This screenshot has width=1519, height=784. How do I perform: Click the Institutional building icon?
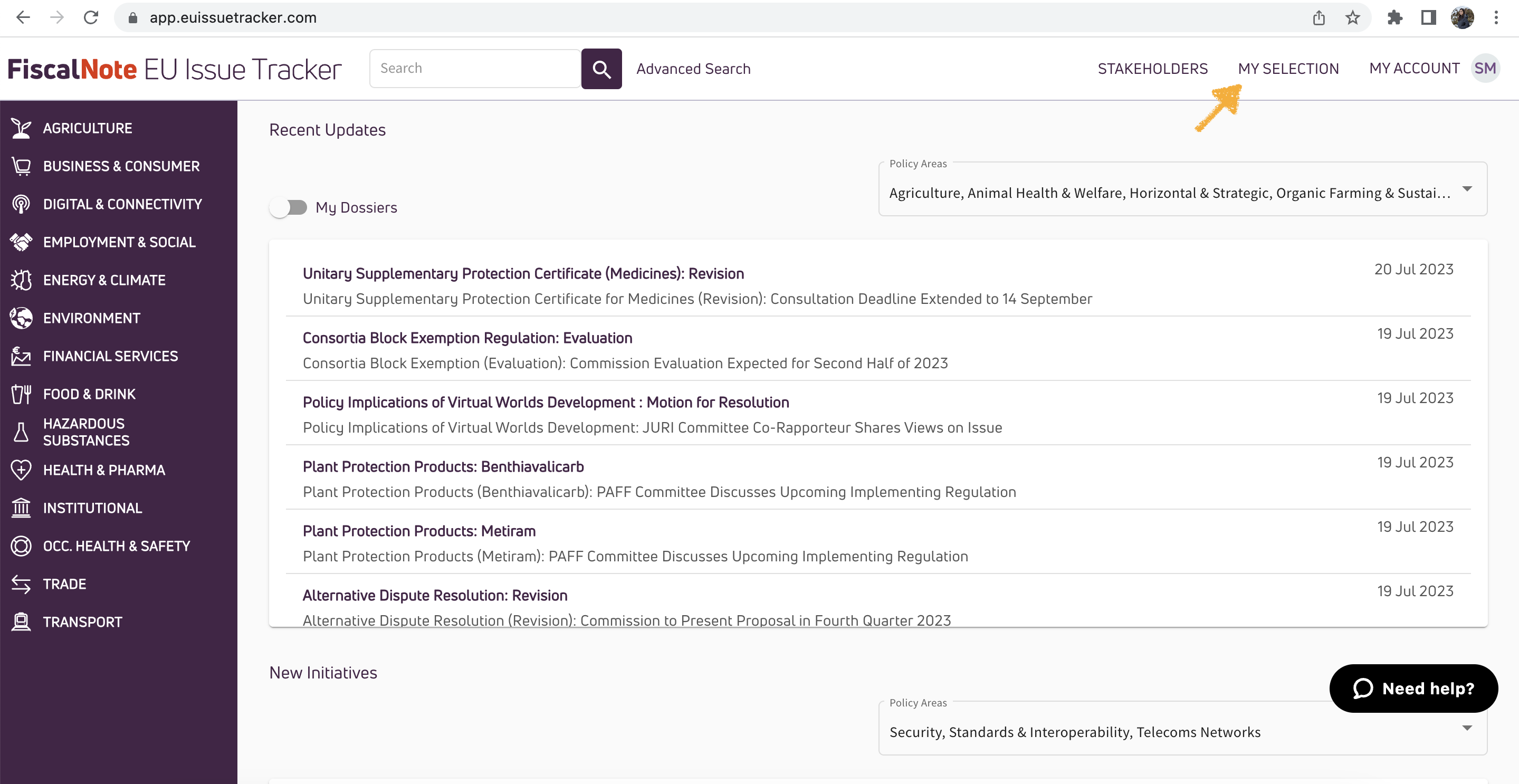click(21, 508)
